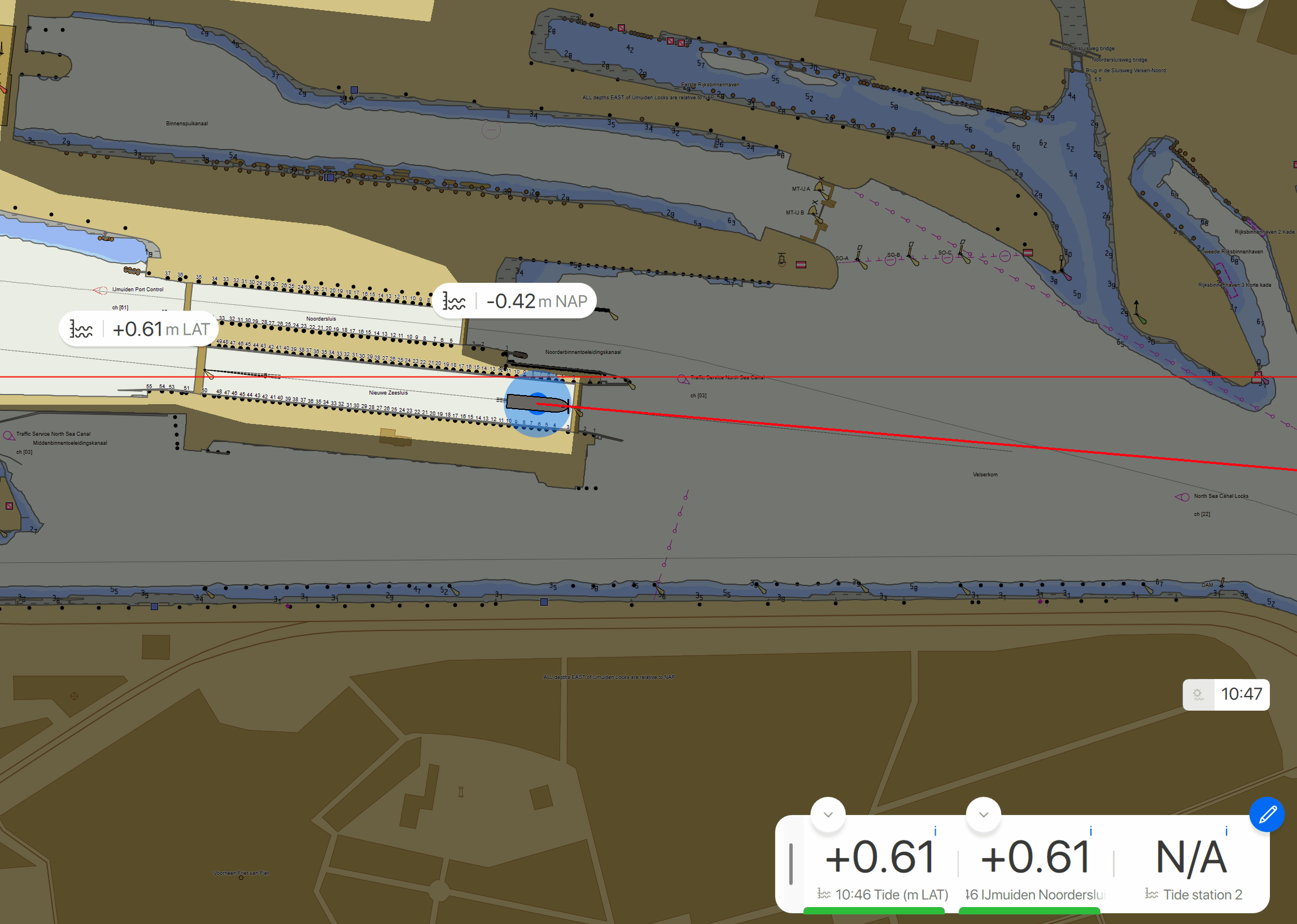This screenshot has height=924, width=1297.
Task: Click the 10:47 clock display
Action: 1241,694
